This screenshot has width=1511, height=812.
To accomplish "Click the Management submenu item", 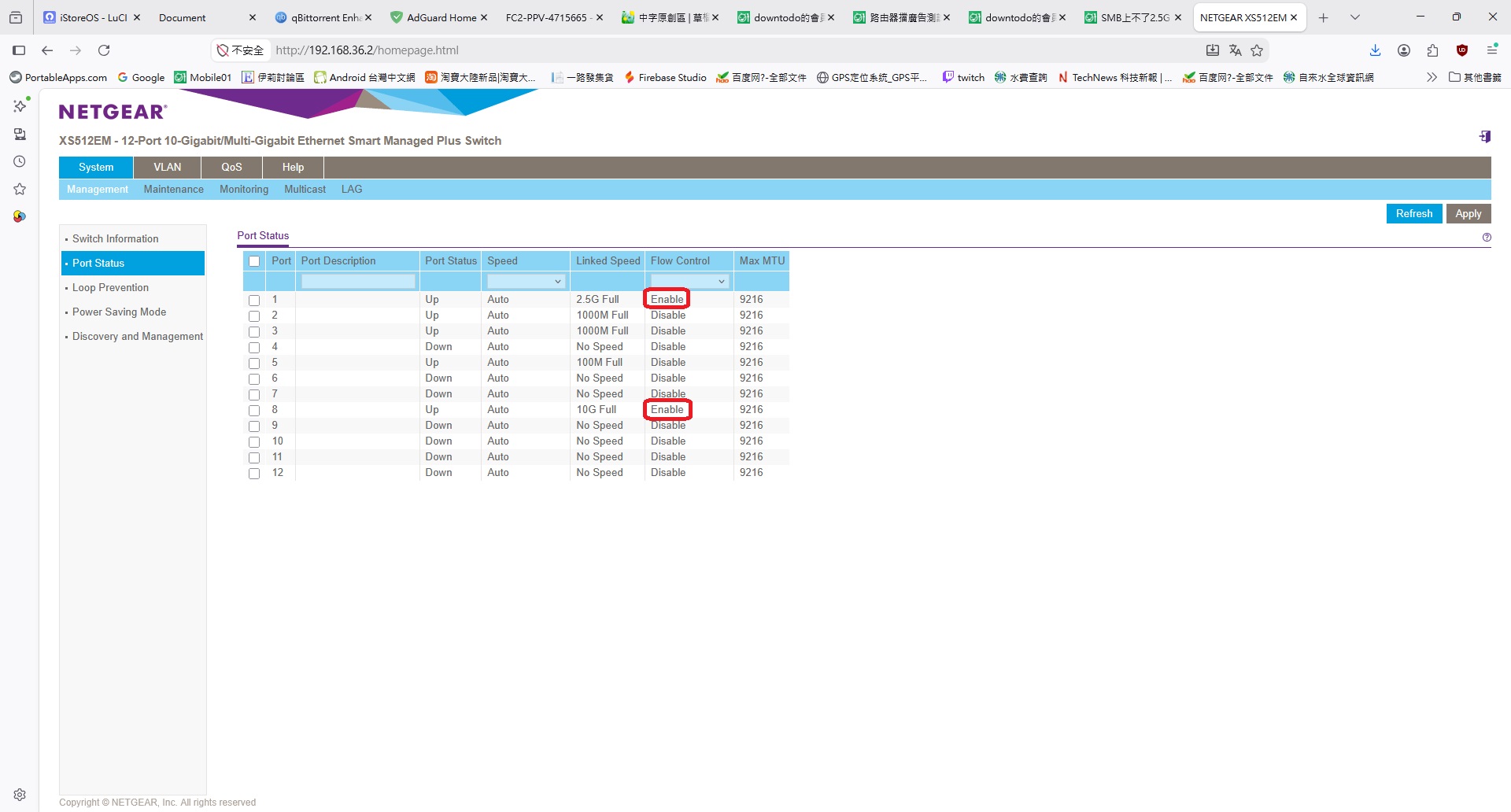I will point(98,190).
